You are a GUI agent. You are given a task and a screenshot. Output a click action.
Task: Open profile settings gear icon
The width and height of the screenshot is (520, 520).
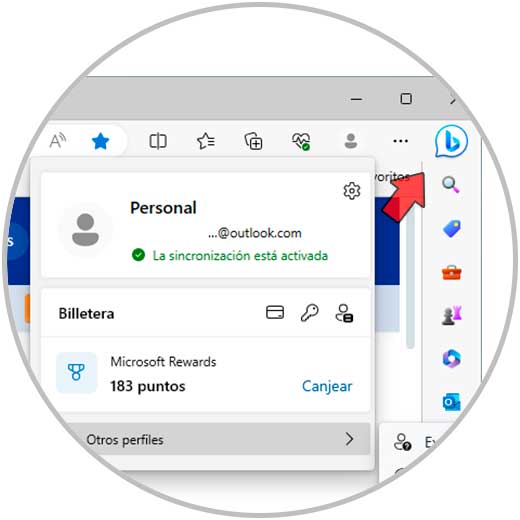click(x=352, y=191)
